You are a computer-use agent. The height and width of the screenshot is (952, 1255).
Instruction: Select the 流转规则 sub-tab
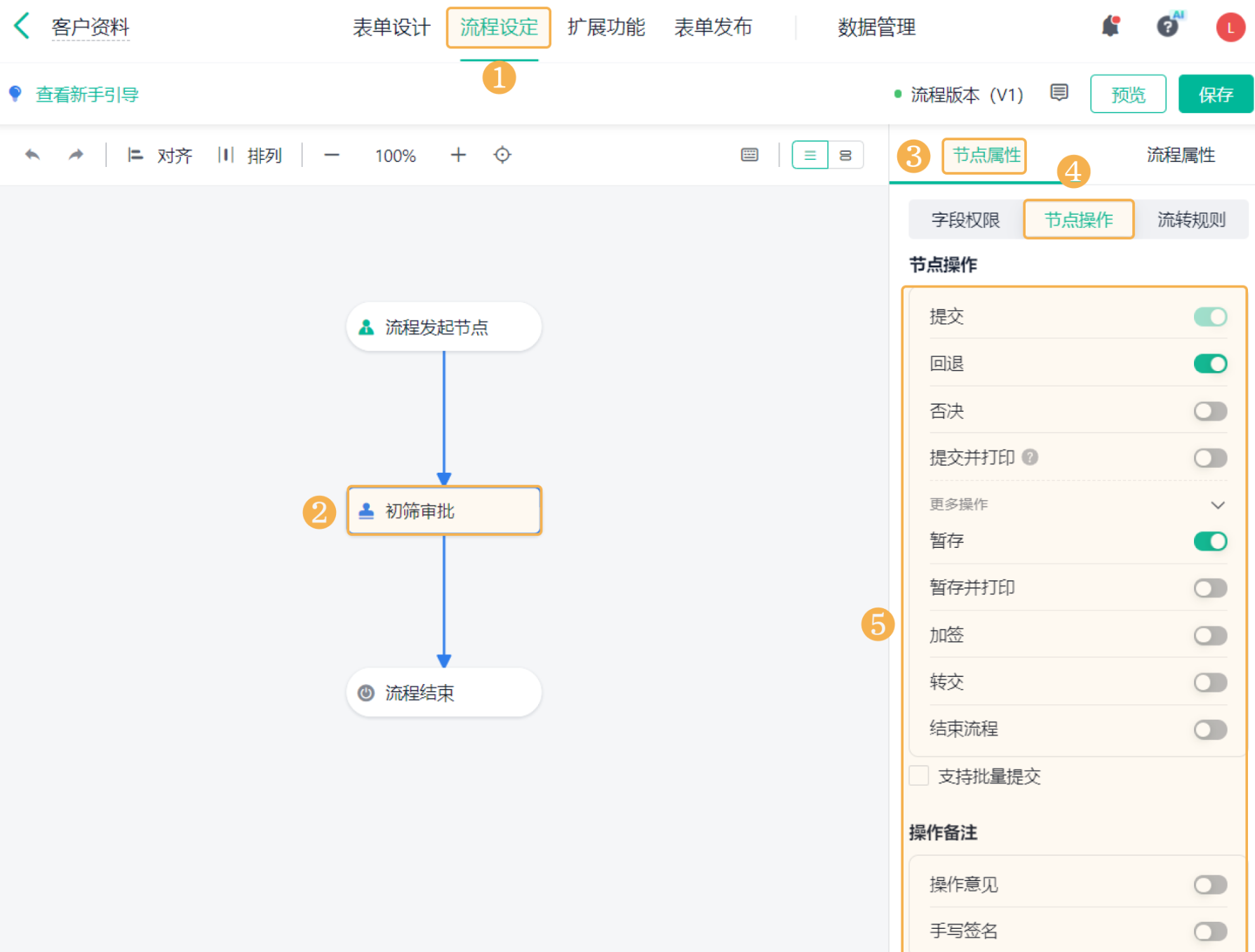(1191, 220)
